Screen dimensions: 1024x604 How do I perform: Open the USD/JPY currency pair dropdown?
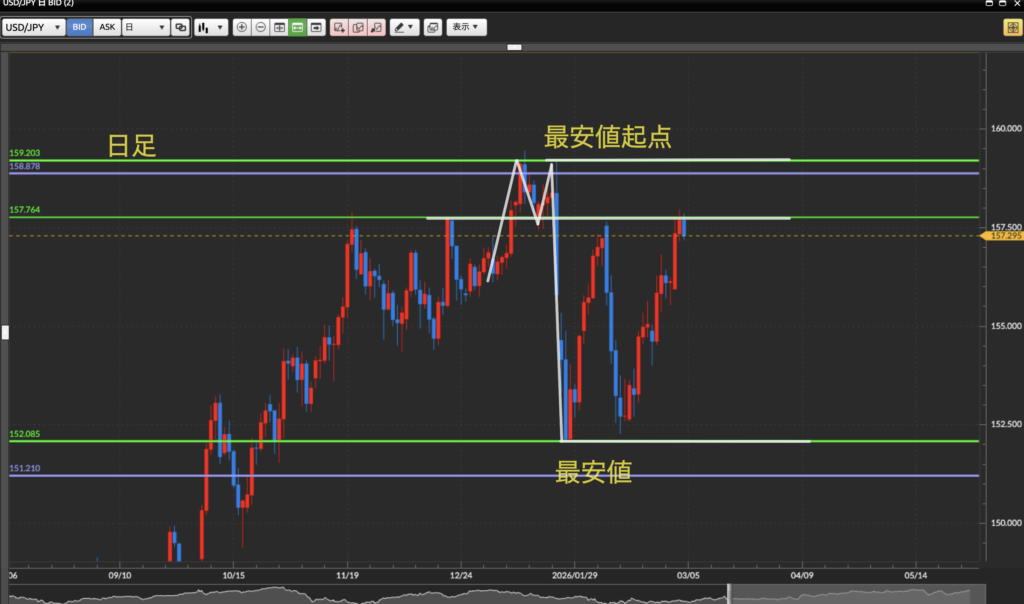tap(34, 28)
